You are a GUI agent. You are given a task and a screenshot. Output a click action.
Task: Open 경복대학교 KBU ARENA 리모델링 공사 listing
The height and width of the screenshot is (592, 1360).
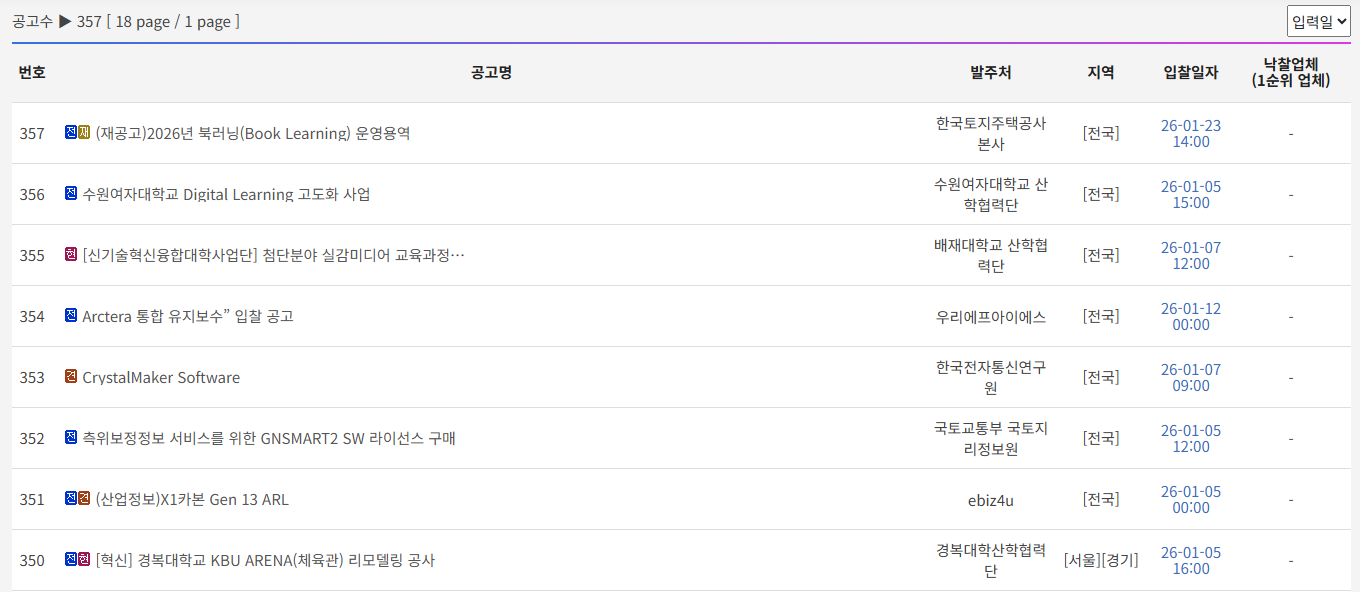point(265,560)
